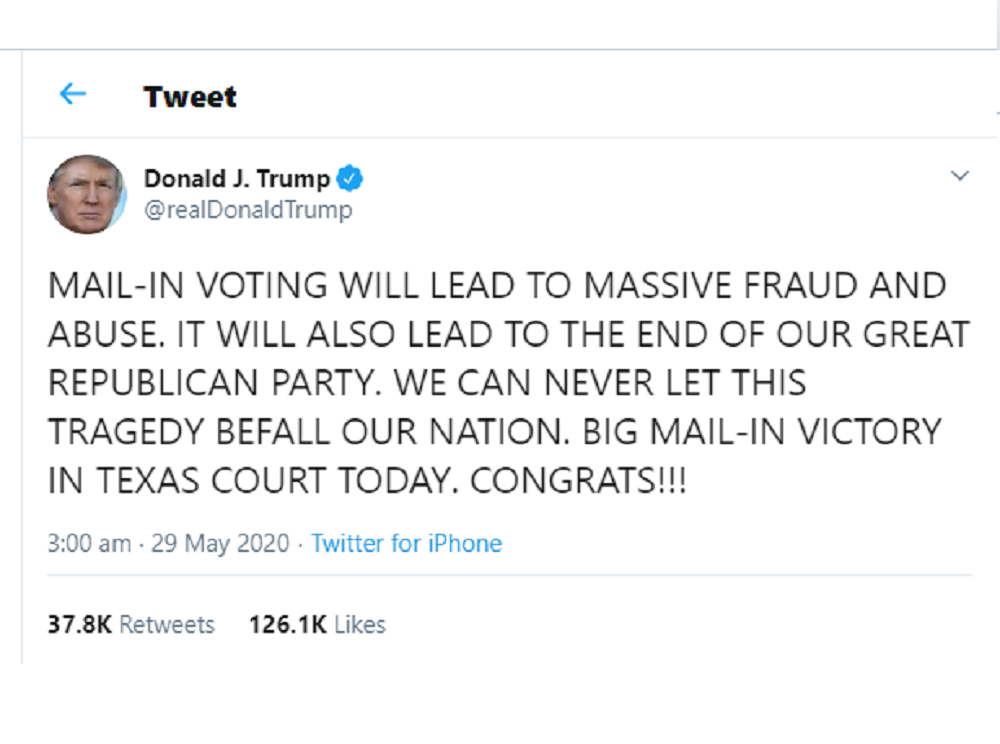Image resolution: width=1000 pixels, height=744 pixels.
Task: Click Donald J. Trump's profile picture
Action: (86, 194)
